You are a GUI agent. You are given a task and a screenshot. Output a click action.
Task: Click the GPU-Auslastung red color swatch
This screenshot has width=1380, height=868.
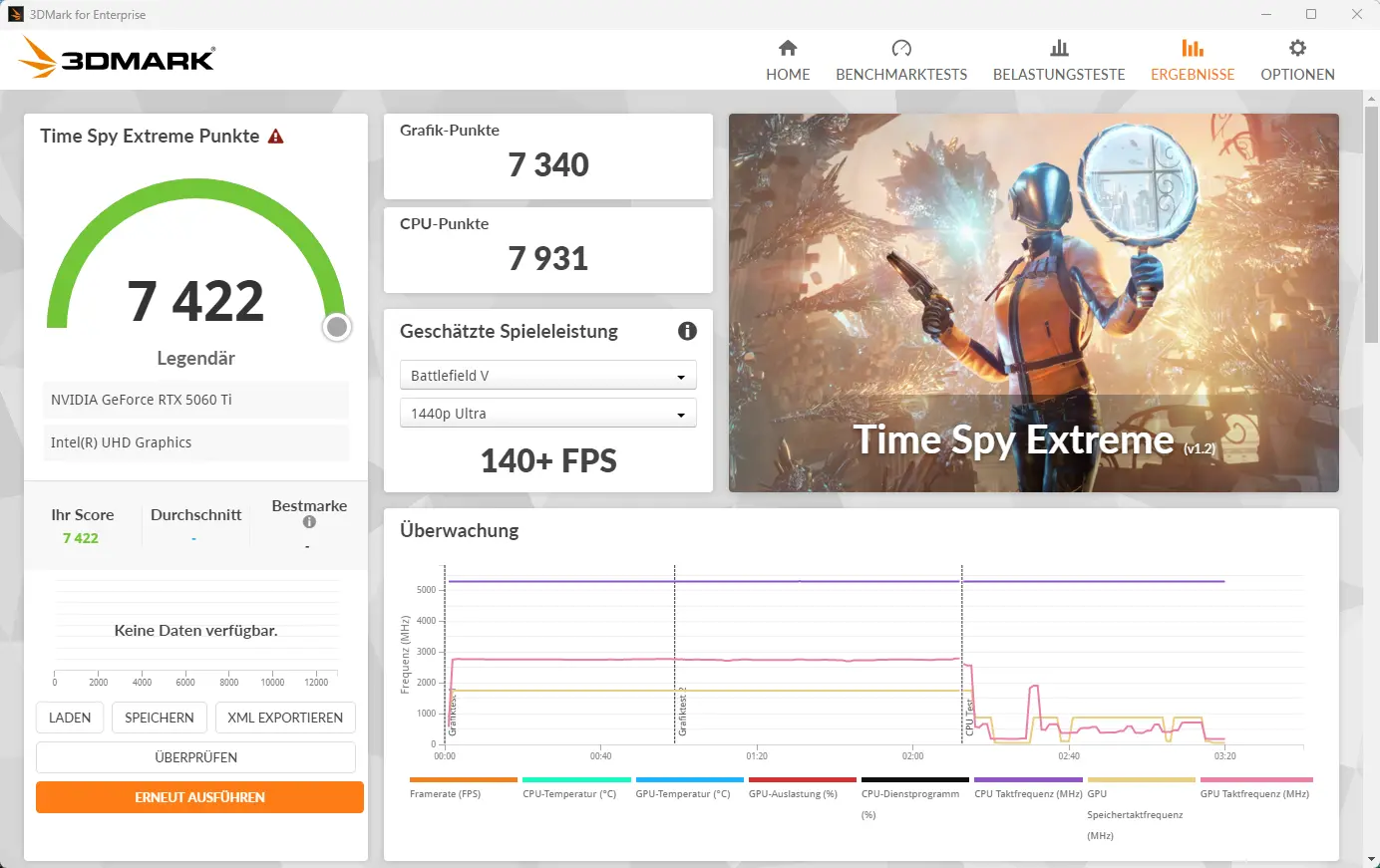(x=802, y=779)
